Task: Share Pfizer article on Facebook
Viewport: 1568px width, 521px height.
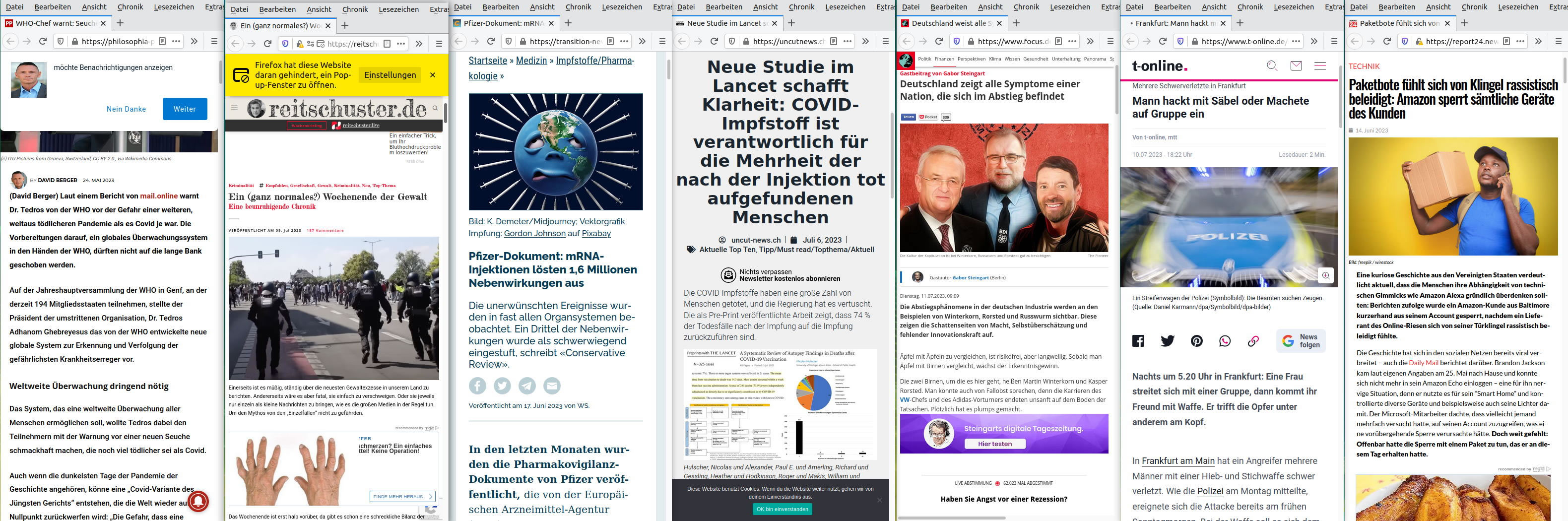Action: [477, 385]
